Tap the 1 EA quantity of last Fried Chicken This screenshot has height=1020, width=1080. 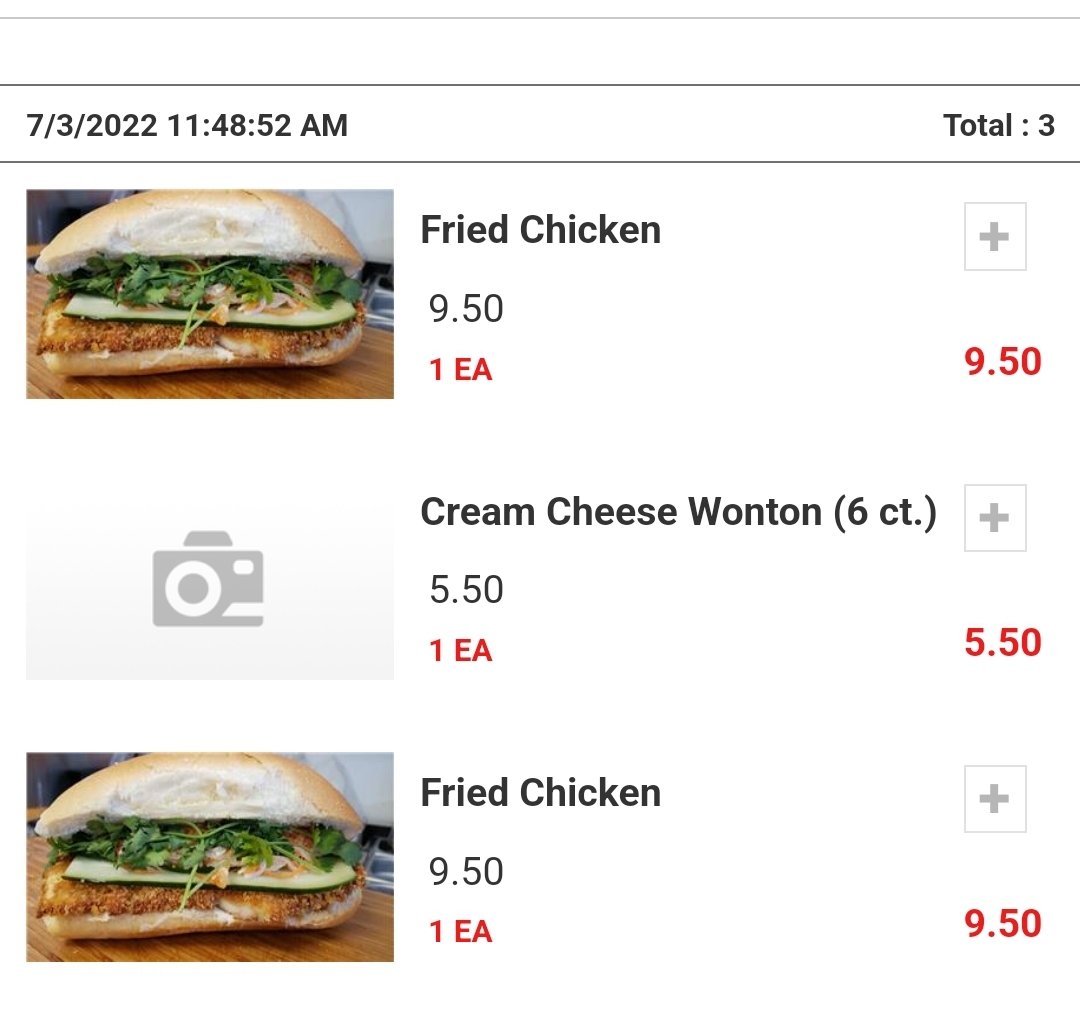tap(460, 932)
